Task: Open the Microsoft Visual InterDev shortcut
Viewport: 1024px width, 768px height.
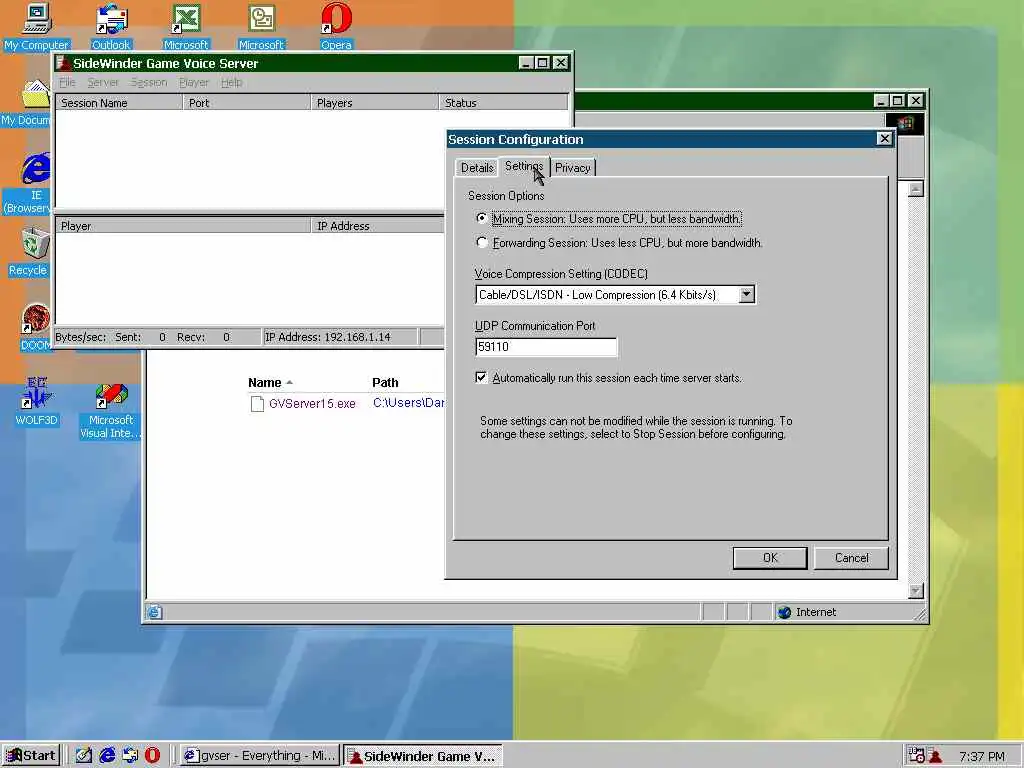Action: tap(110, 410)
